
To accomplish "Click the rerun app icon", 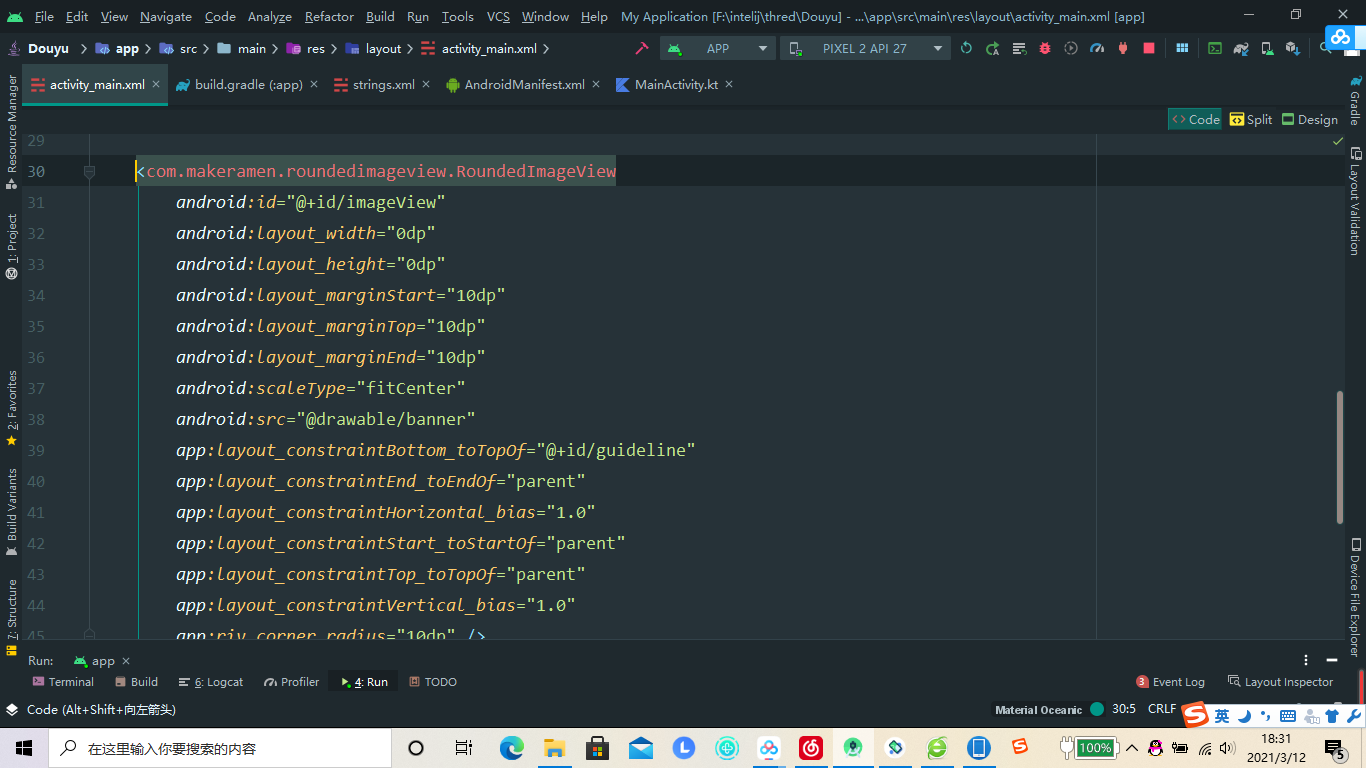I will coord(966,48).
